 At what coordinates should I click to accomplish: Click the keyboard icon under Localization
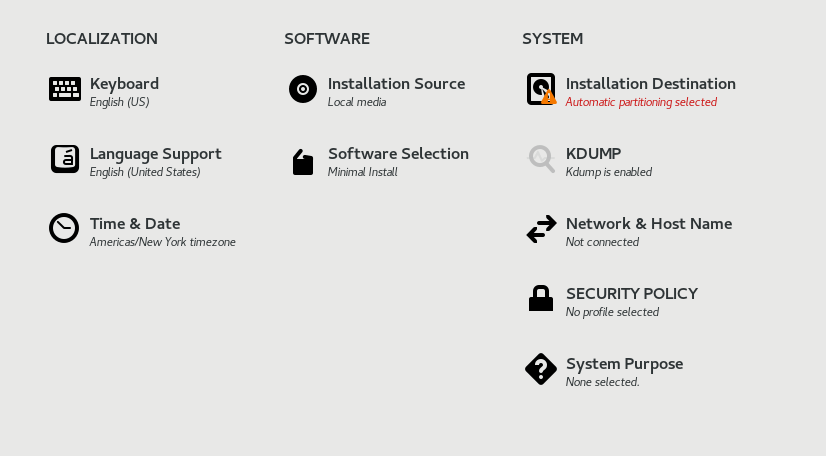click(64, 89)
